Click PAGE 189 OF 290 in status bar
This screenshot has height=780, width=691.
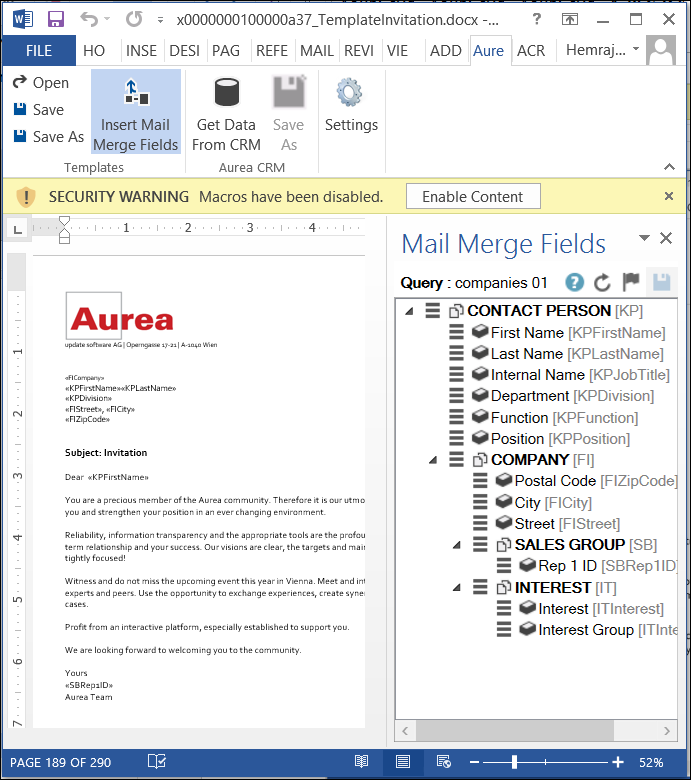click(x=61, y=763)
